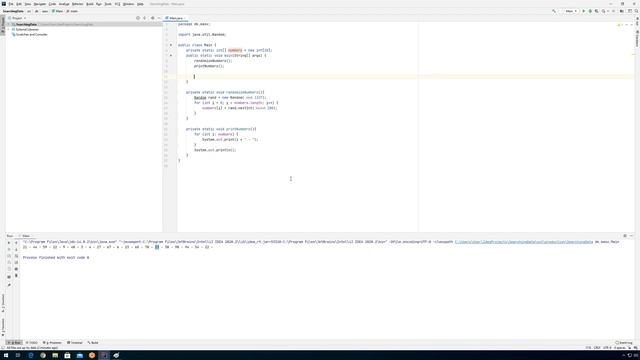Click the locate-file target icon in Project panel
Image resolution: width=640 pixels, height=360 pixels.
(138, 18)
